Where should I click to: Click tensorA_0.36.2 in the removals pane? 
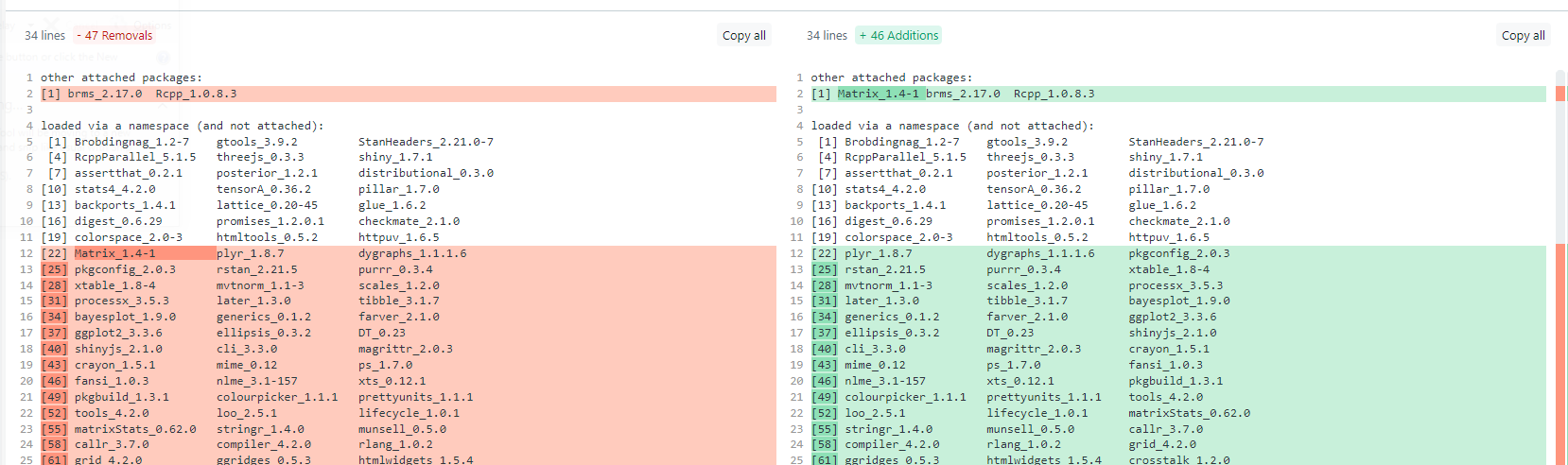[x=264, y=189]
